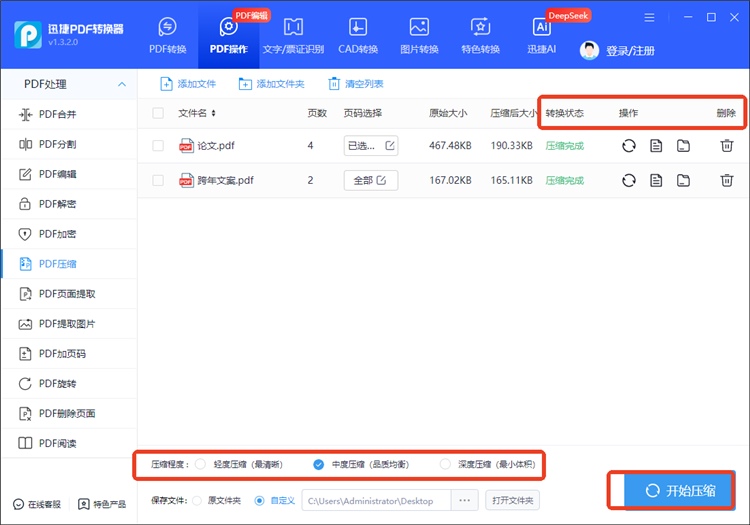Click re-convert icon for 论文.pdf

click(628, 146)
